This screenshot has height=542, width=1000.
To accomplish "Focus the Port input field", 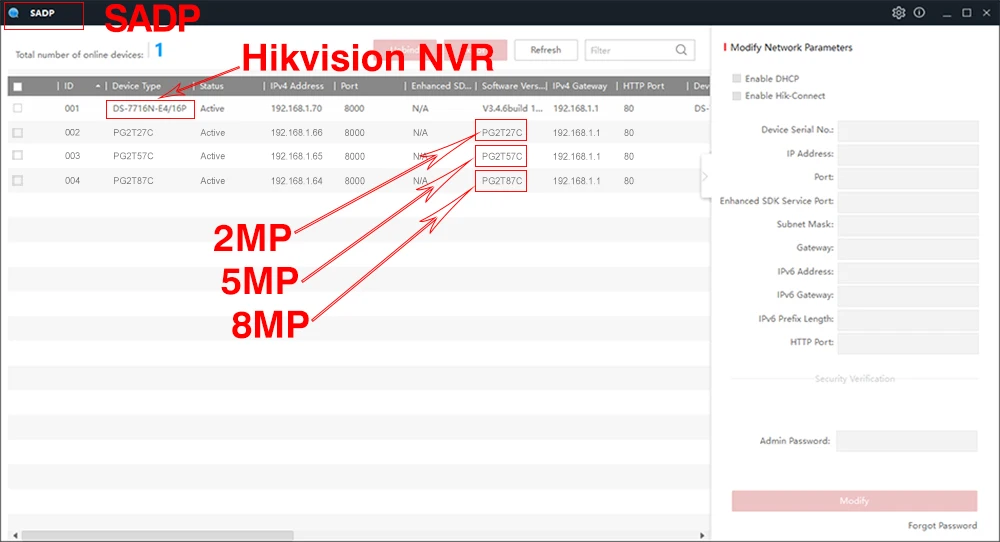I will 908,177.
